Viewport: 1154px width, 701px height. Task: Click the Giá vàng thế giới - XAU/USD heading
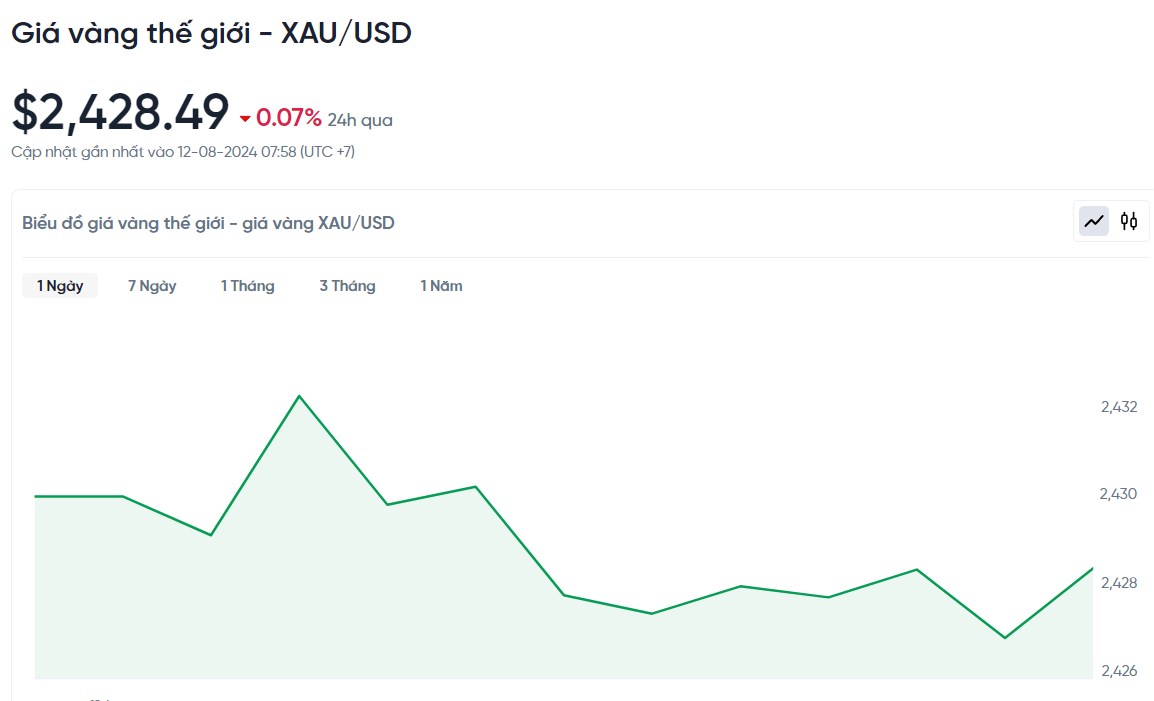point(211,33)
